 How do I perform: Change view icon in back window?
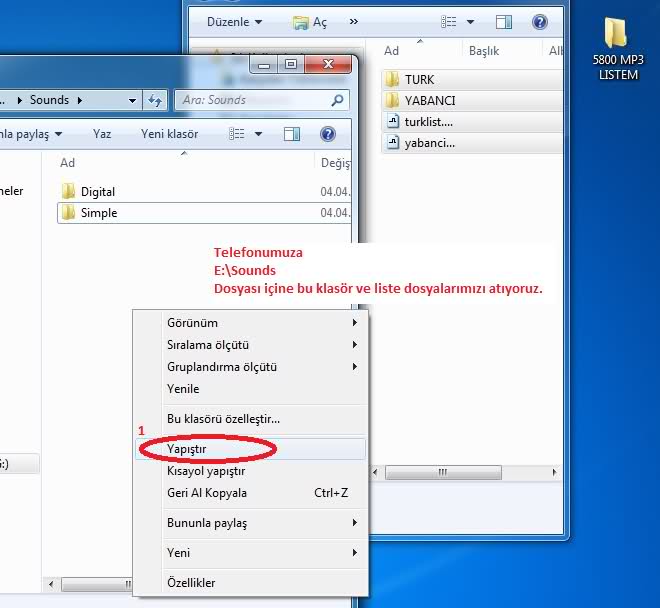pos(448,21)
